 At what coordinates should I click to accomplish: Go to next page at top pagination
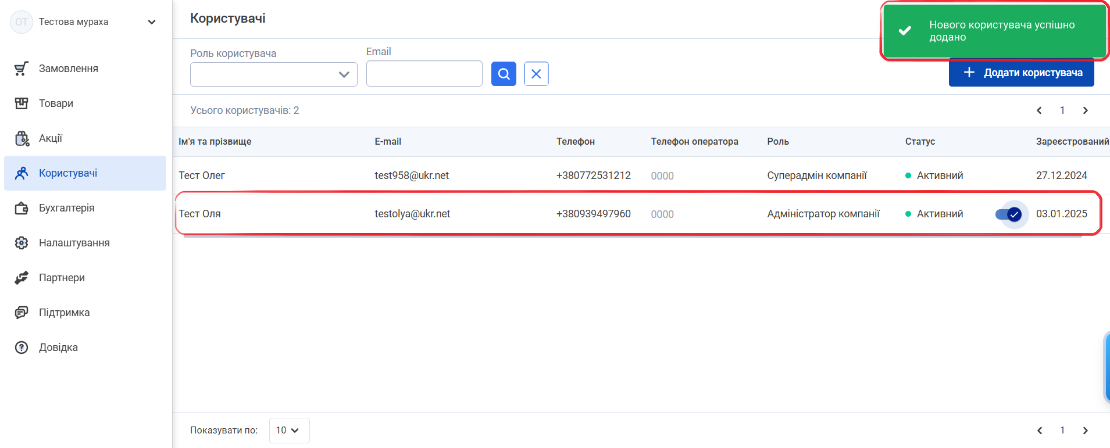click(x=1085, y=110)
